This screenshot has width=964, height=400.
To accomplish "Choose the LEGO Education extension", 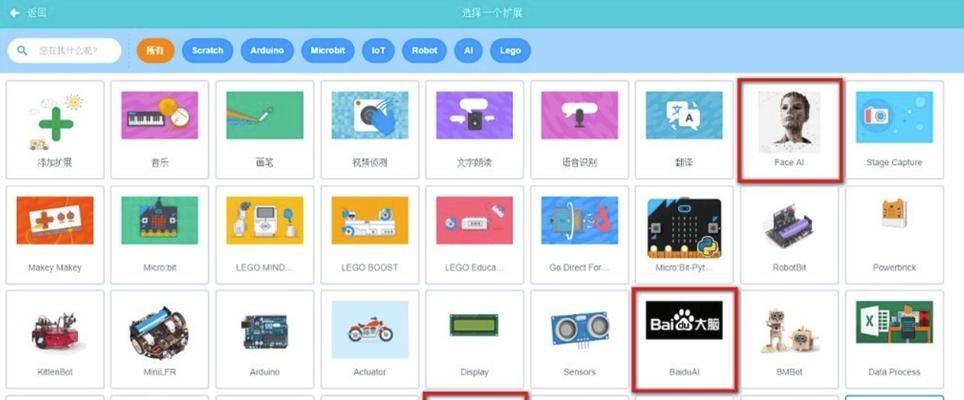I will coord(475,235).
